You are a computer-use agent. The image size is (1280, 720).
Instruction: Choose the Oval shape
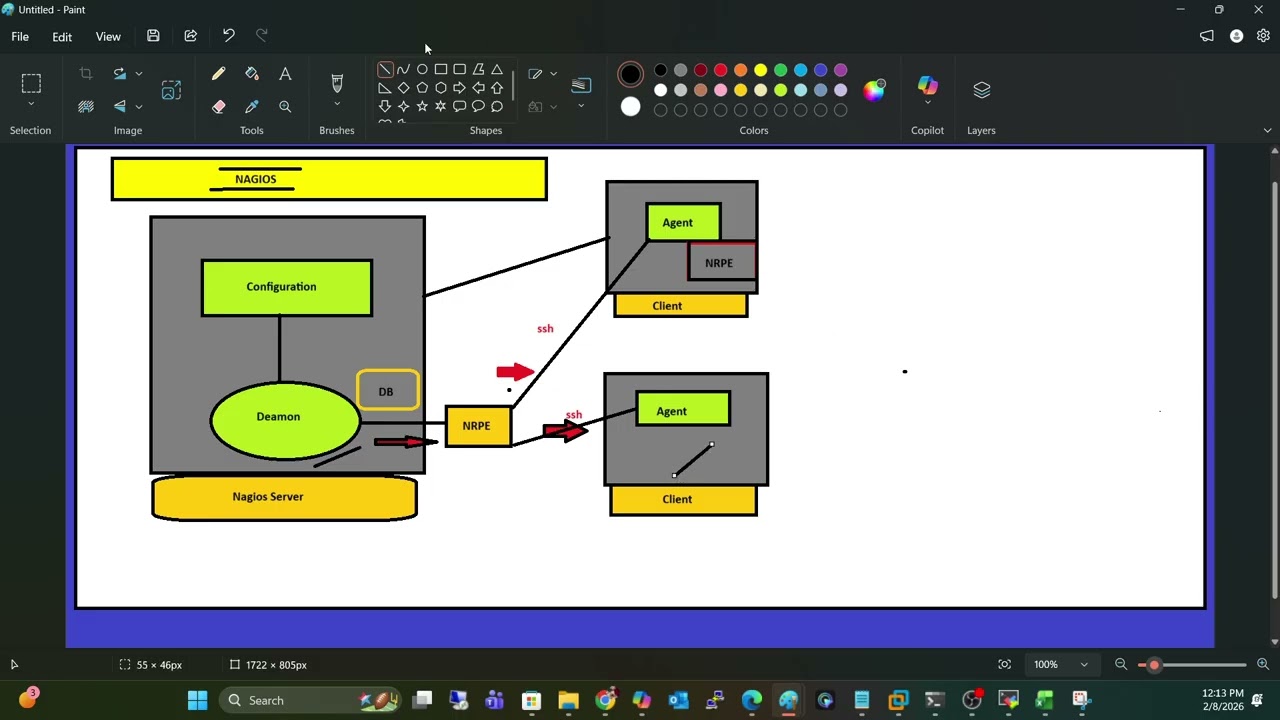tap(422, 70)
